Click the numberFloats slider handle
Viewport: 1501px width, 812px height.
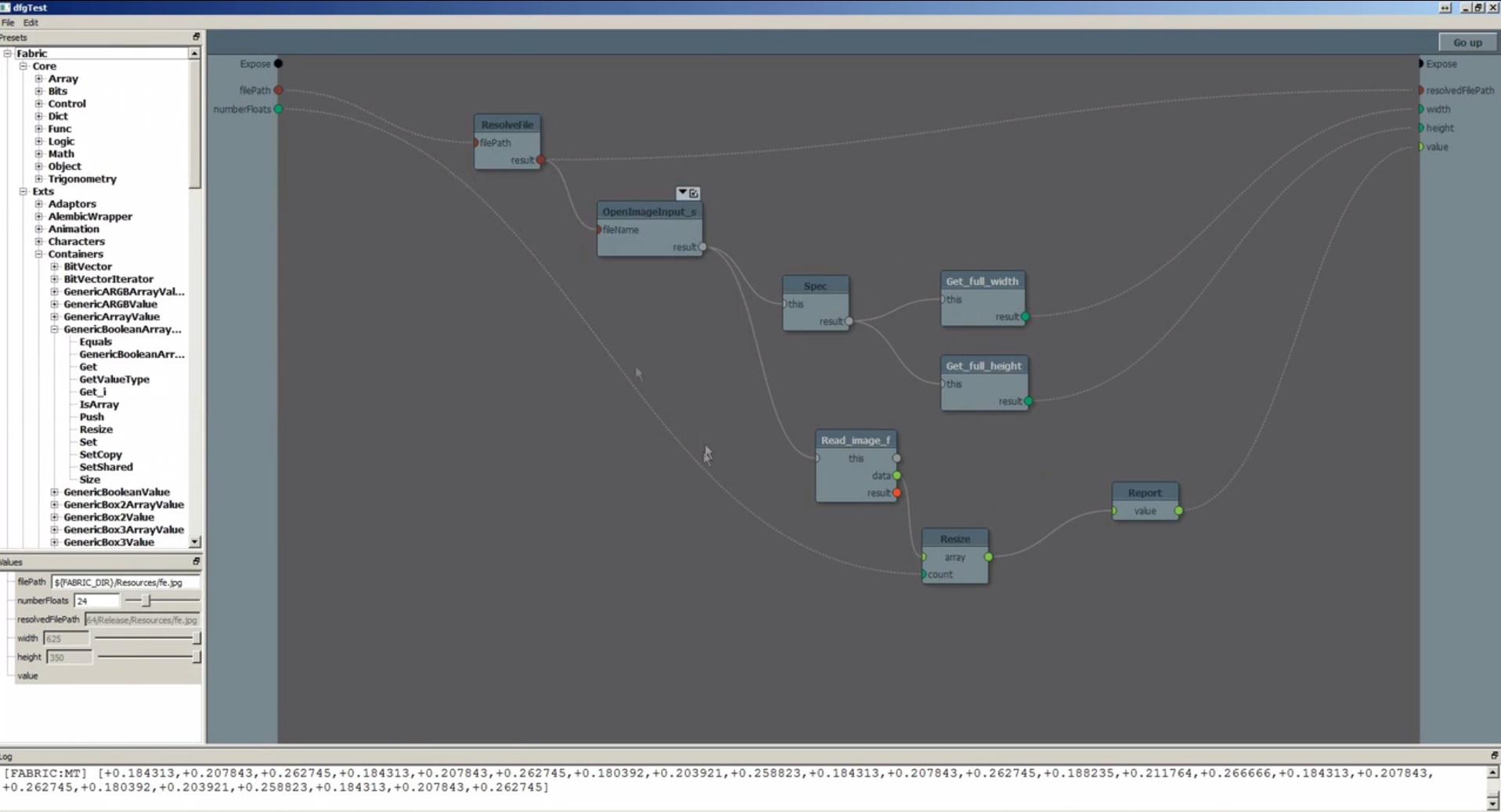pyautogui.click(x=146, y=601)
